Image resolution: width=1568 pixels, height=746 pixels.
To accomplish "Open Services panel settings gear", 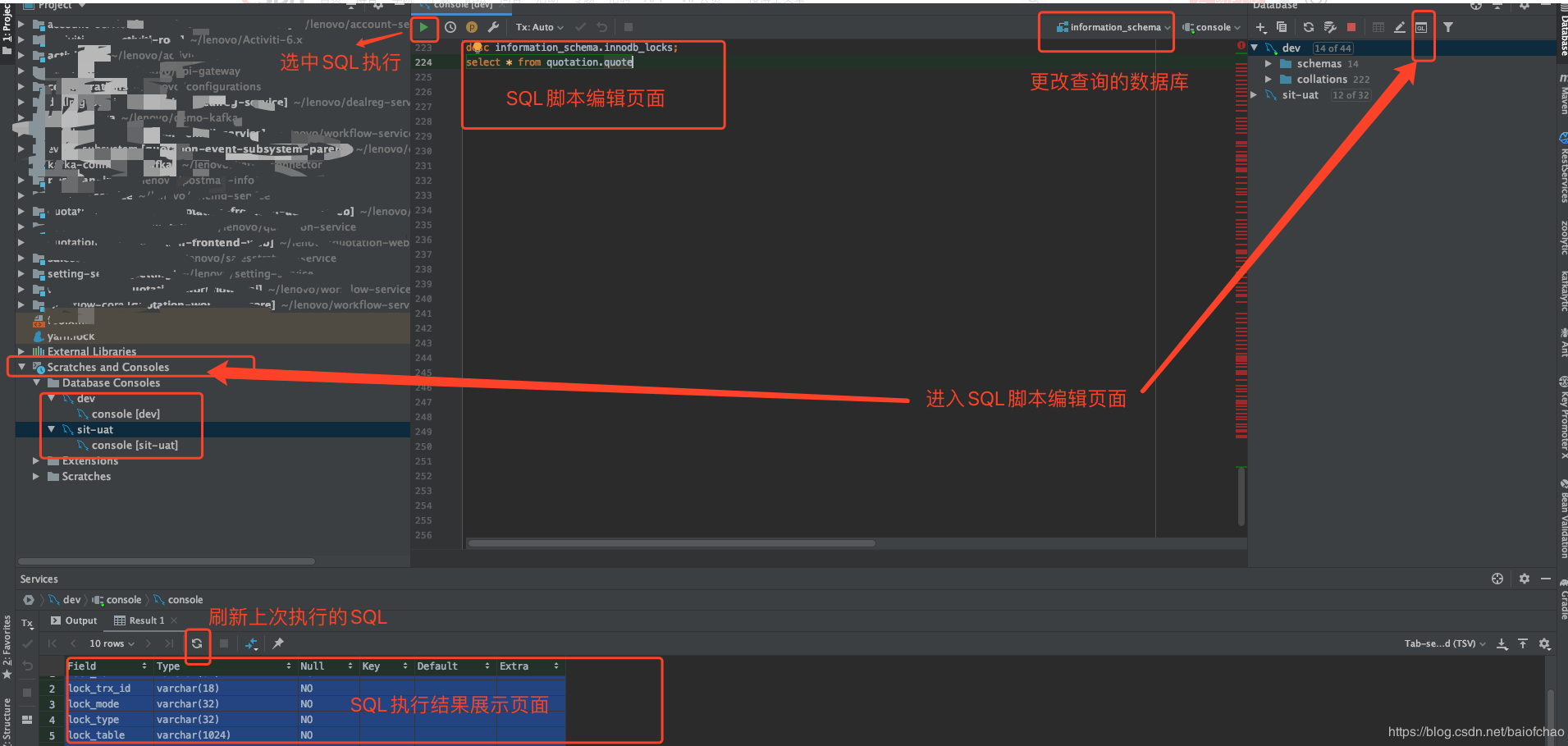I will click(x=1525, y=579).
